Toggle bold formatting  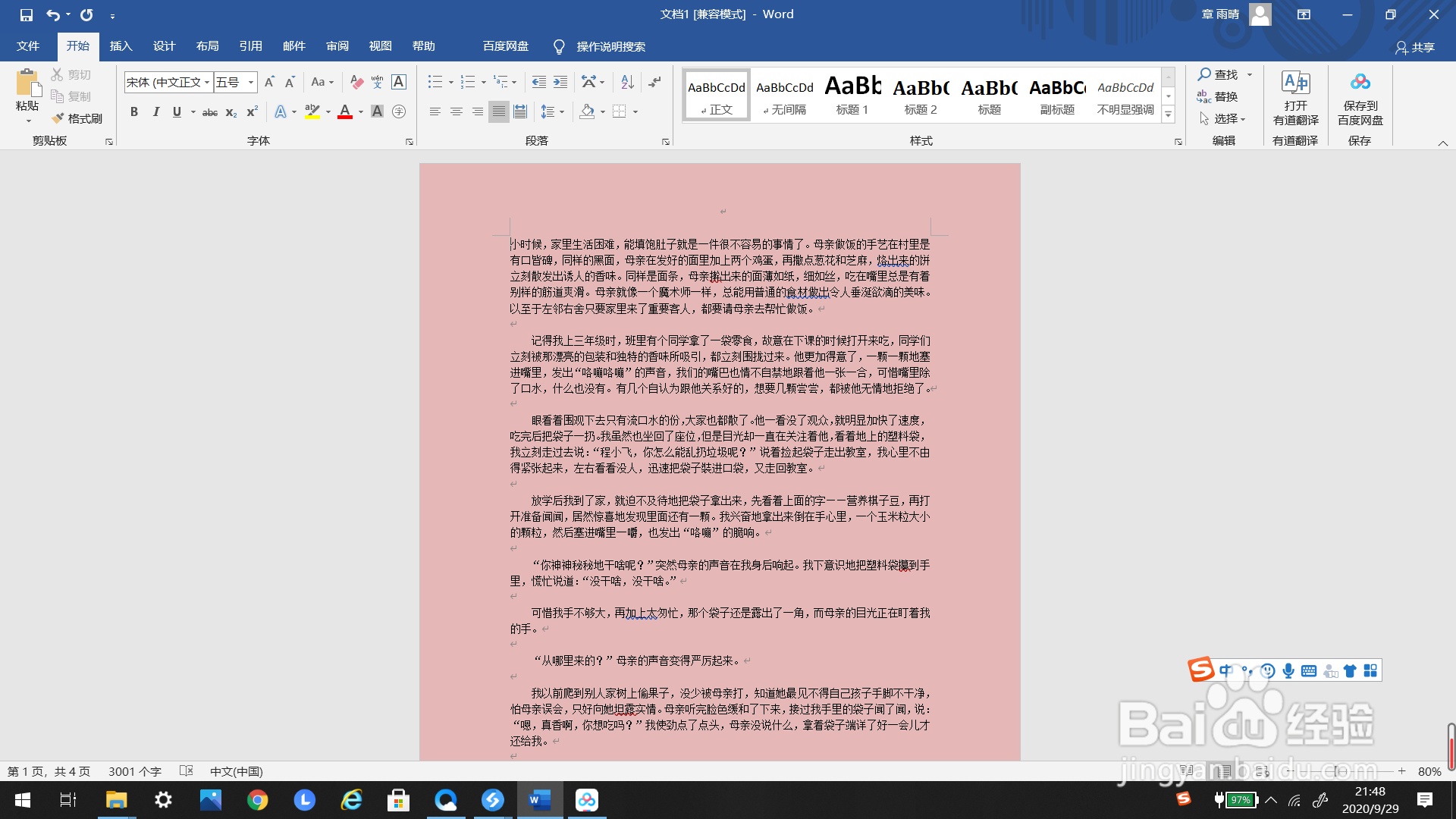[134, 111]
